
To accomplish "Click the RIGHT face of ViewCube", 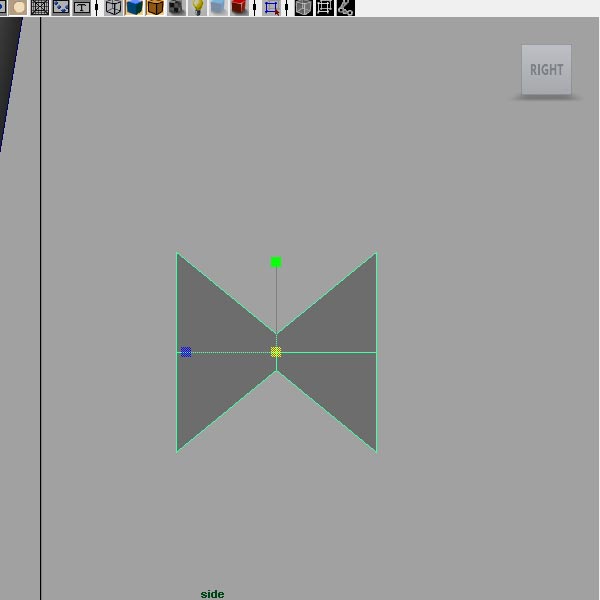I will (x=546, y=70).
